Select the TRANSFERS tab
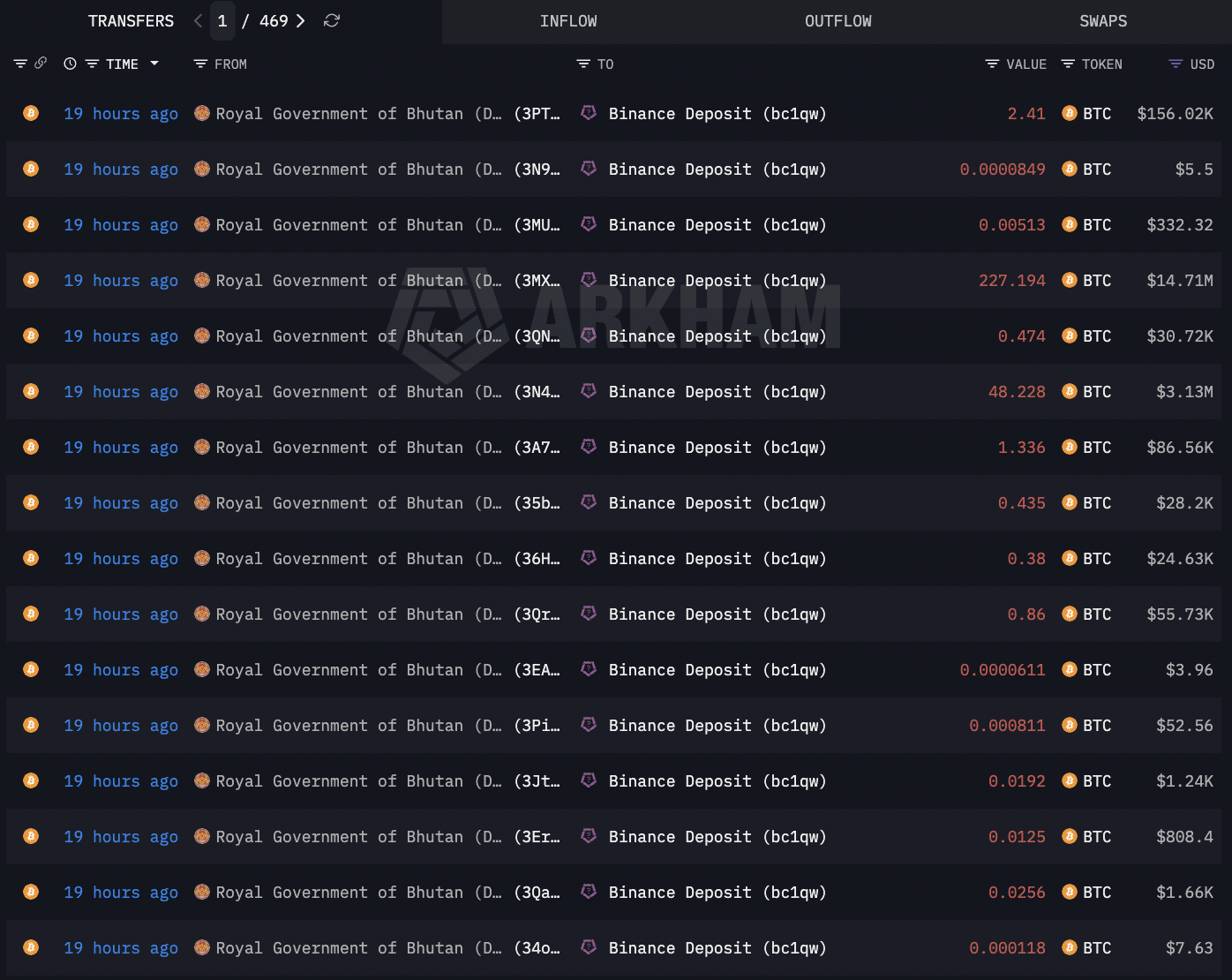 (x=131, y=21)
